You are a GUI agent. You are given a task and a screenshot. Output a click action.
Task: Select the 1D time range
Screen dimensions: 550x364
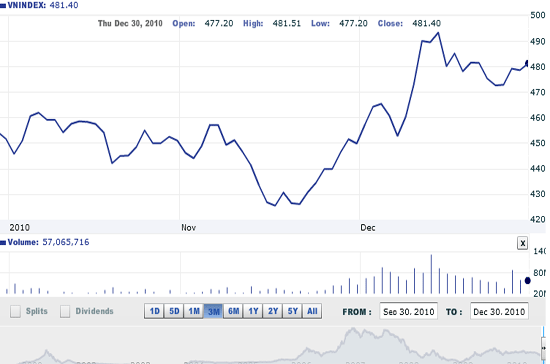pos(154,311)
